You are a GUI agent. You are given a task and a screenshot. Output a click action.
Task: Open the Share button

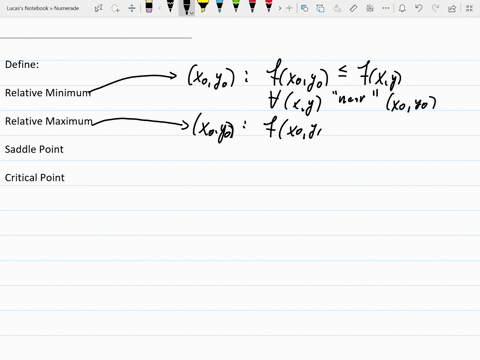click(452, 8)
